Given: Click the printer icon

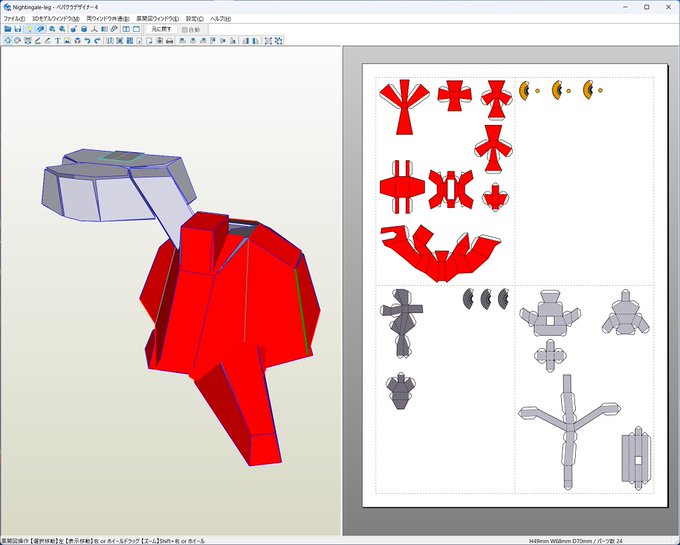Looking at the screenshot, I should 170,41.
